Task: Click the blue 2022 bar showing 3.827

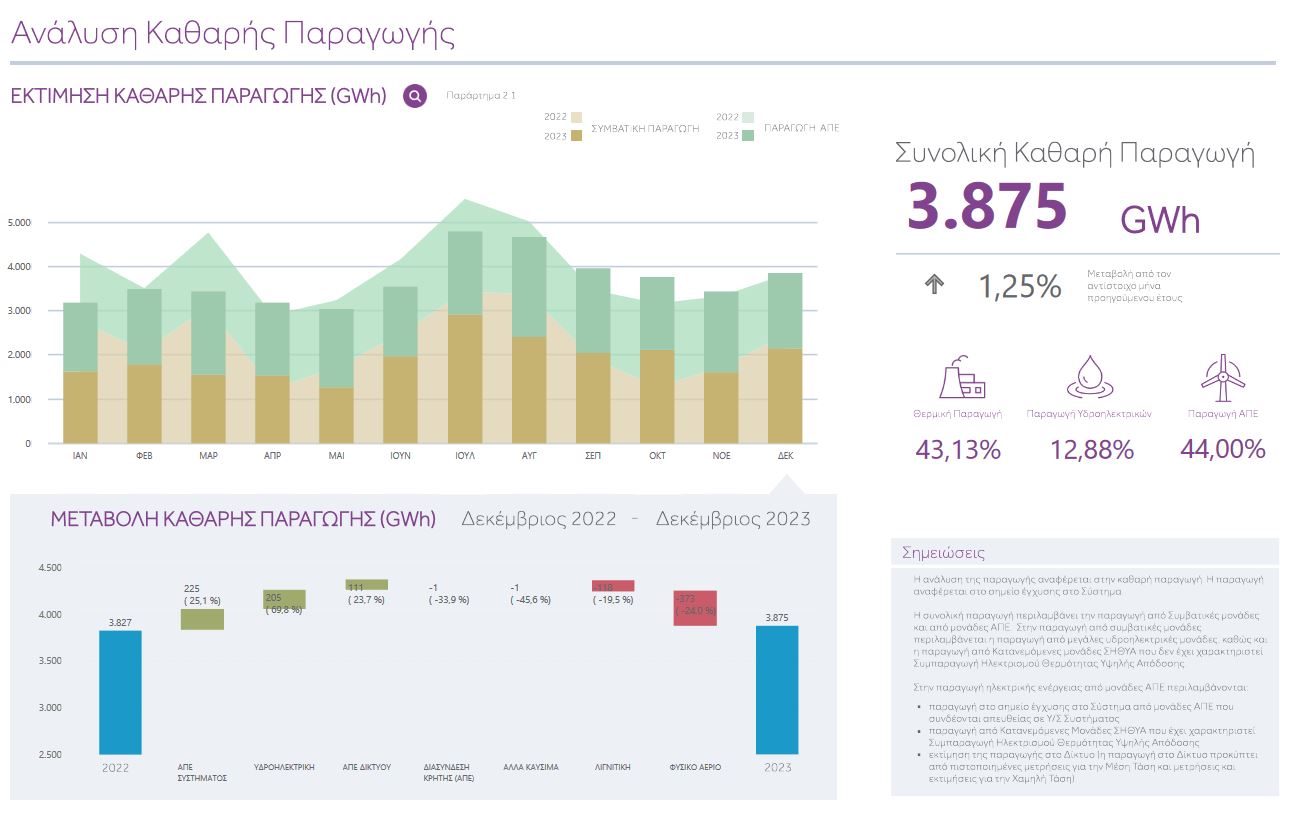Action: click(120, 692)
